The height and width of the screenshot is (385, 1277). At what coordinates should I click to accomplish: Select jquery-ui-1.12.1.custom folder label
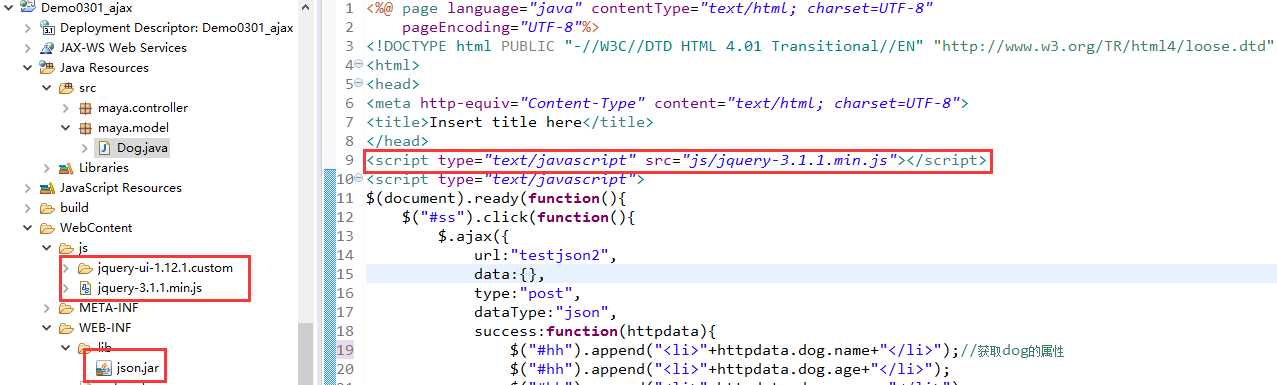pyautogui.click(x=165, y=267)
